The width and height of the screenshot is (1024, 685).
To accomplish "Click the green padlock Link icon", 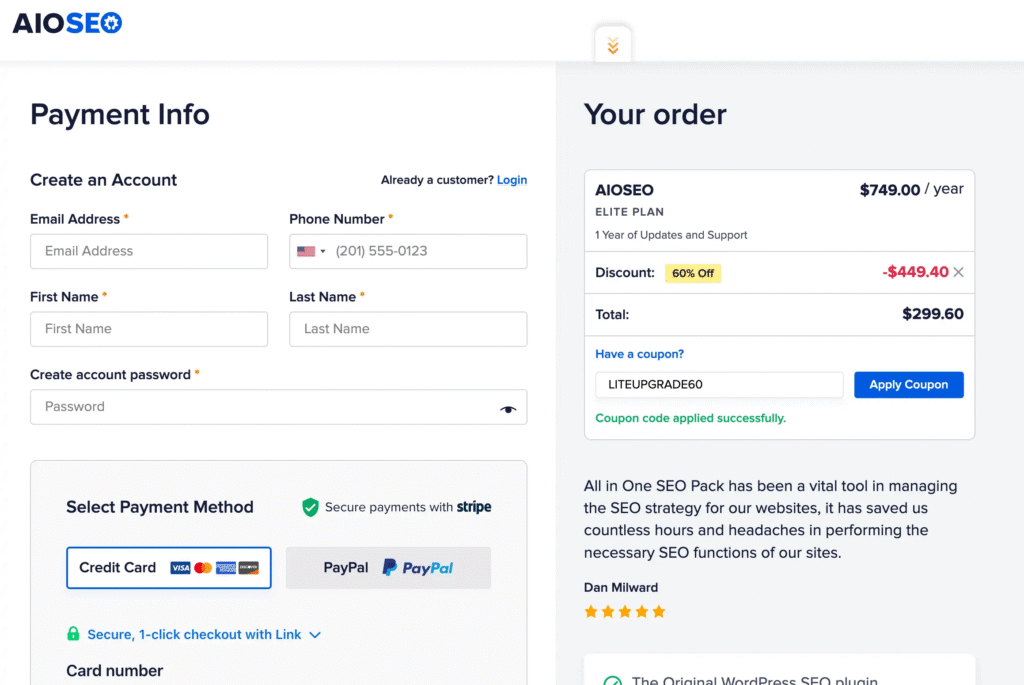I will (x=73, y=634).
